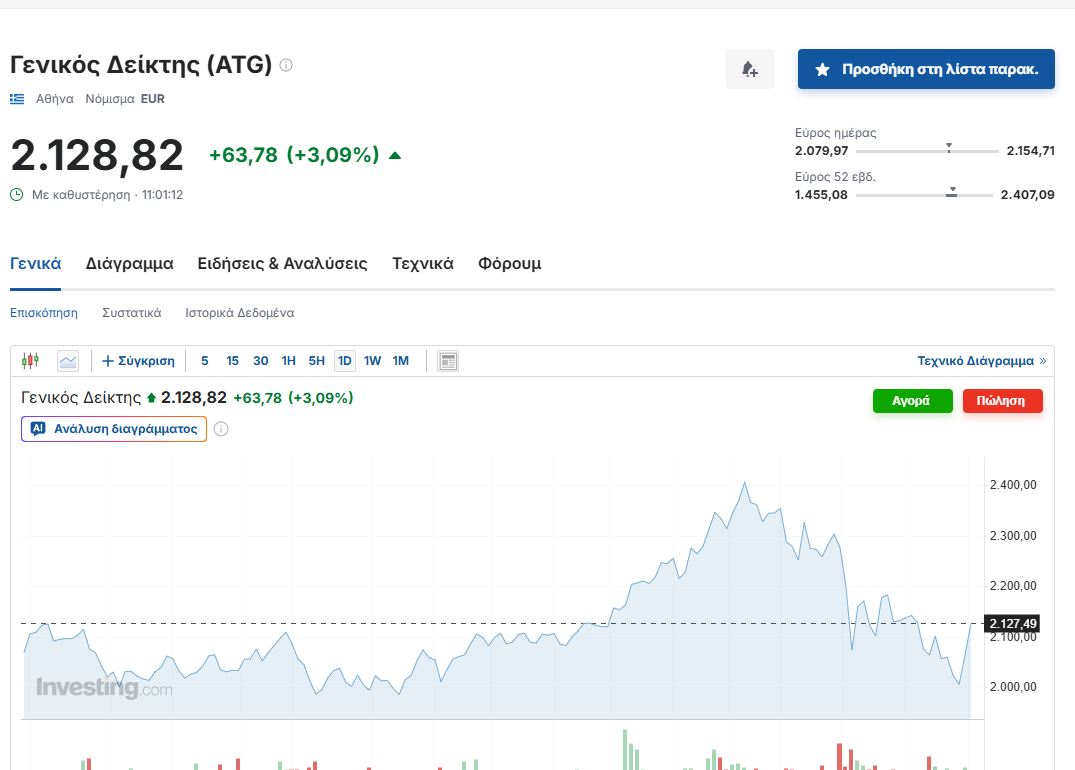Click the info icon beside Ανάλυση διαγράμματος

click(x=221, y=429)
